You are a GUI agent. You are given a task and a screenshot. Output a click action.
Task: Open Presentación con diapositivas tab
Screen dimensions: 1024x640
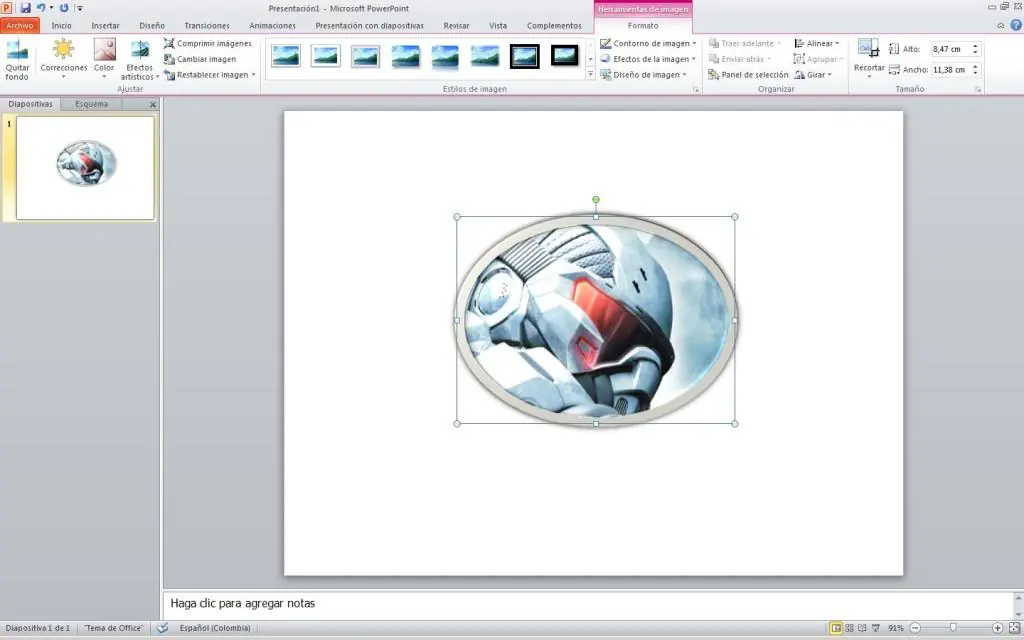tap(369, 25)
